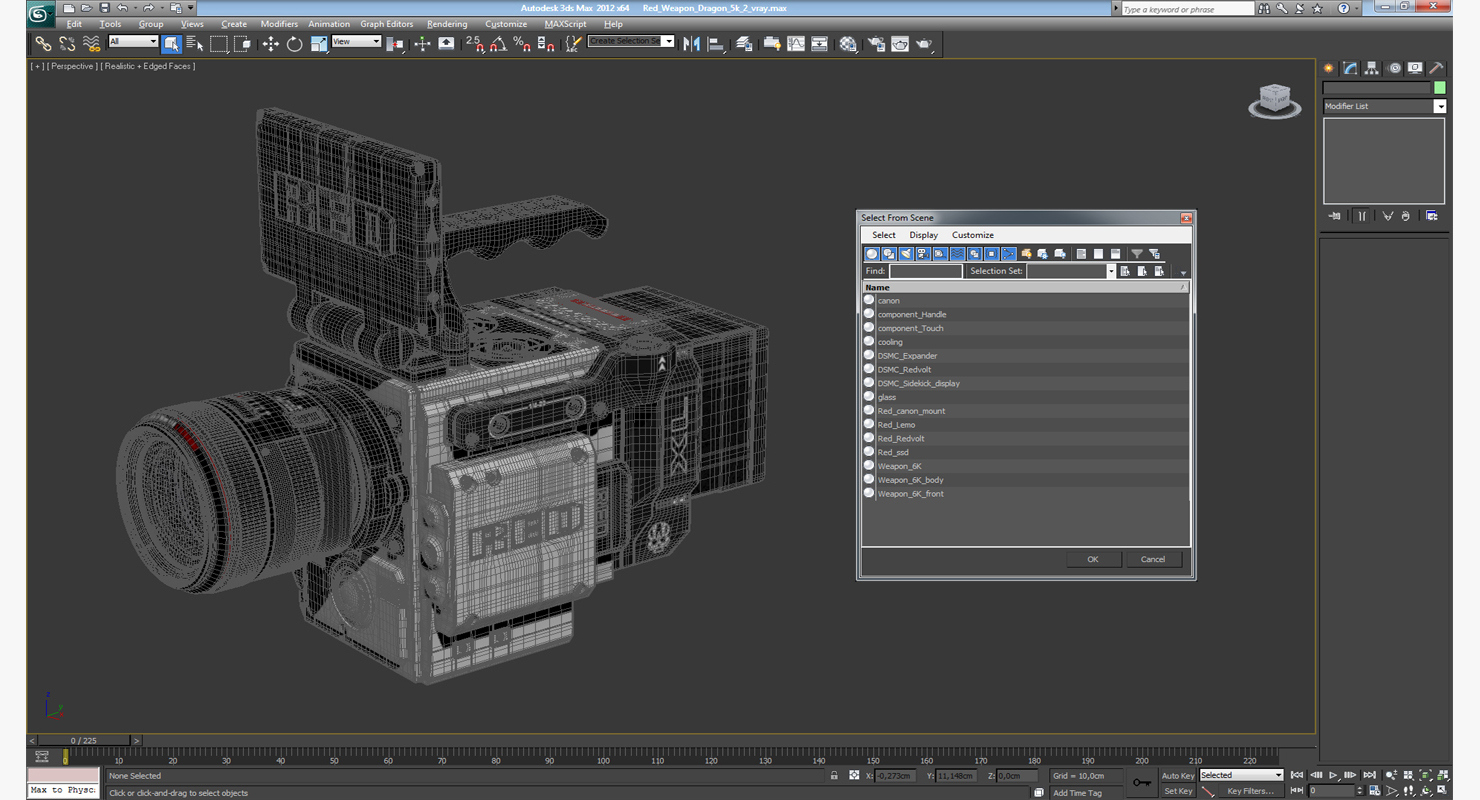Open the Utilities hammer panel icon
This screenshot has width=1480, height=800.
point(1436,68)
